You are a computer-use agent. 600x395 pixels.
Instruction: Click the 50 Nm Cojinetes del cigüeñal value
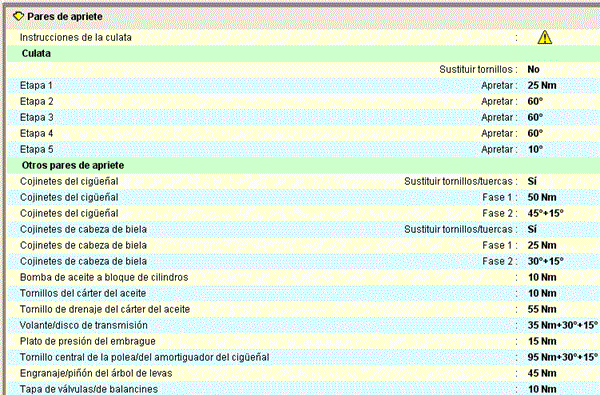point(542,197)
